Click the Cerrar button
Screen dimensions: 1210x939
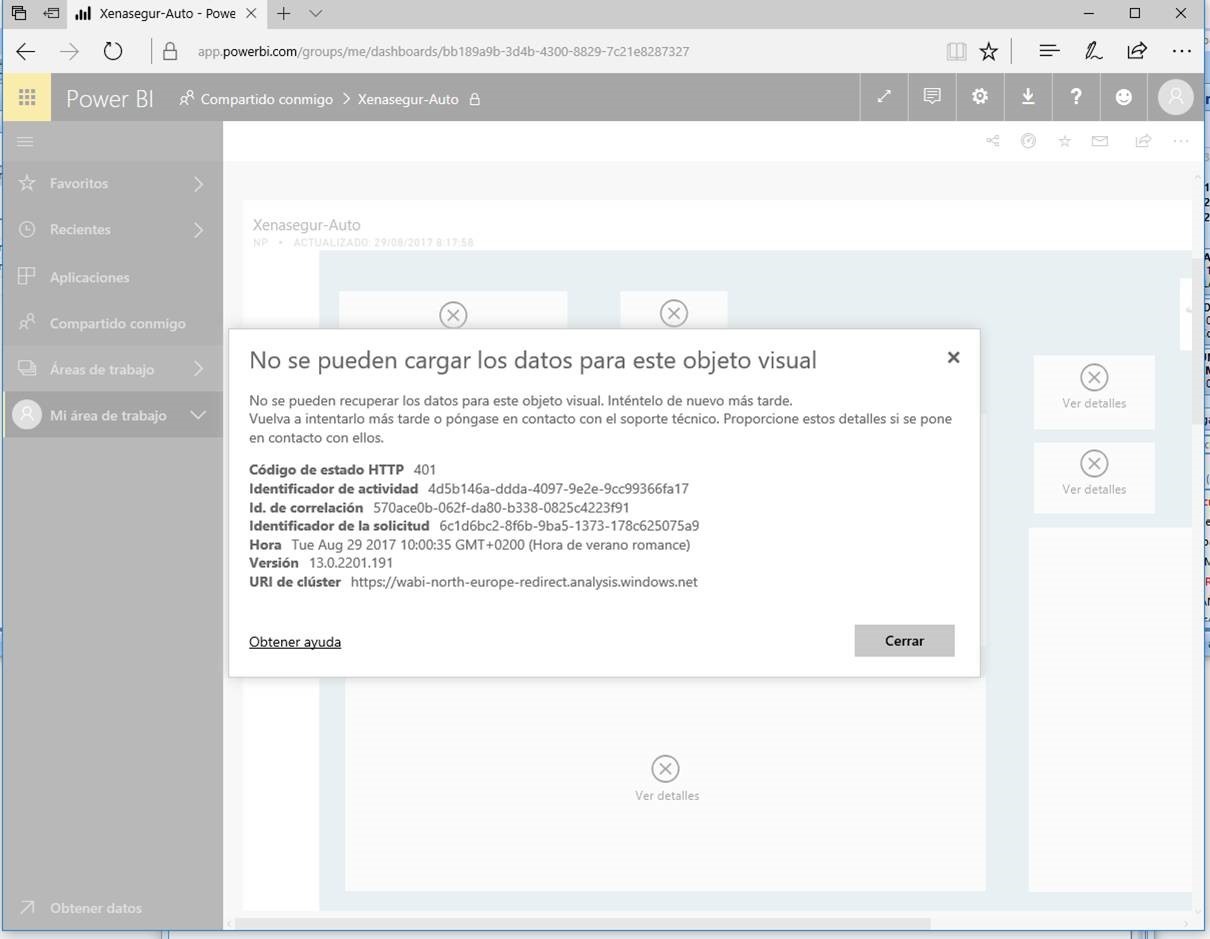(904, 641)
